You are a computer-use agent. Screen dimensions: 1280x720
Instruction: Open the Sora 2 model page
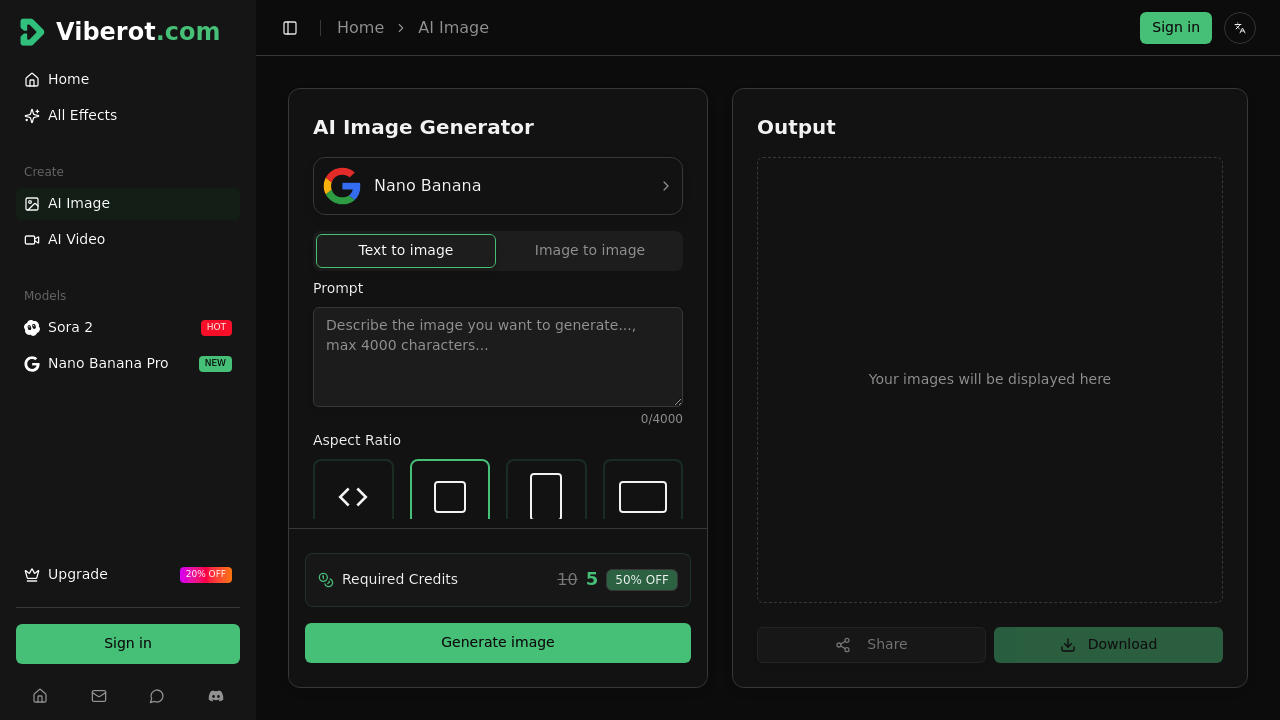[70, 327]
